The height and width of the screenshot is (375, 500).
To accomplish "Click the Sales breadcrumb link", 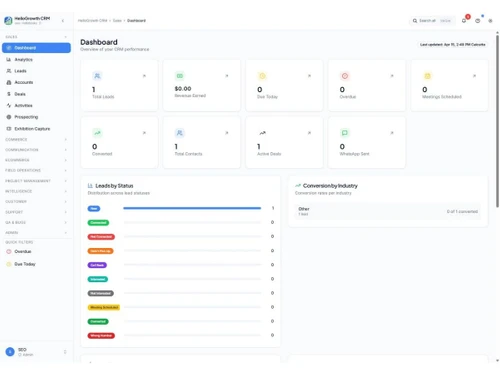I will pyautogui.click(x=117, y=21).
